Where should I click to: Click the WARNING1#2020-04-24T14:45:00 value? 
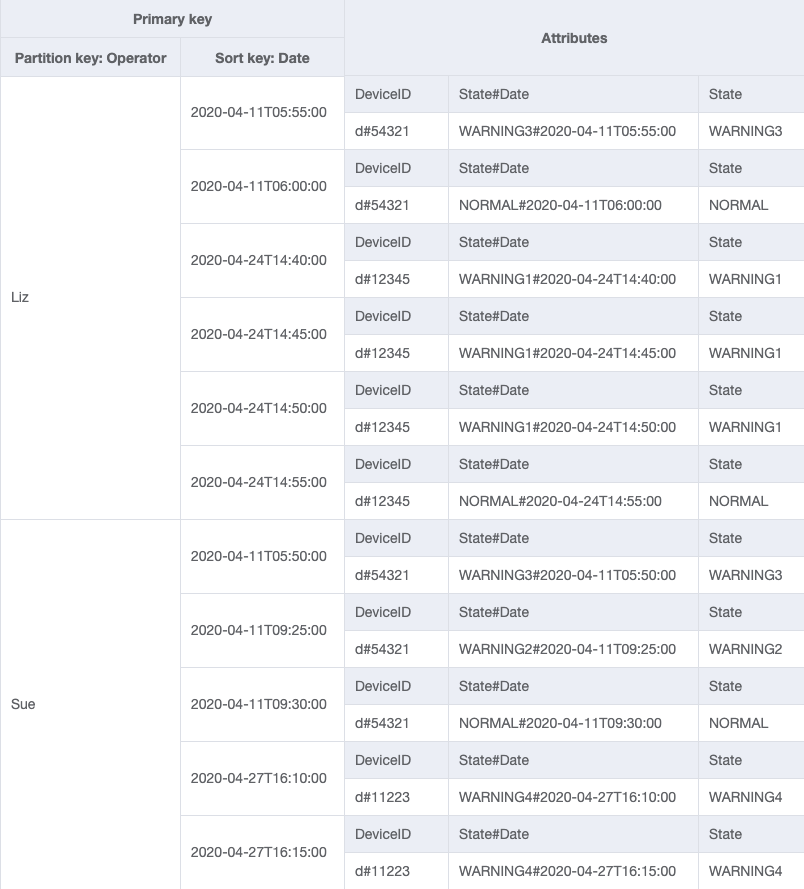[x=567, y=353]
